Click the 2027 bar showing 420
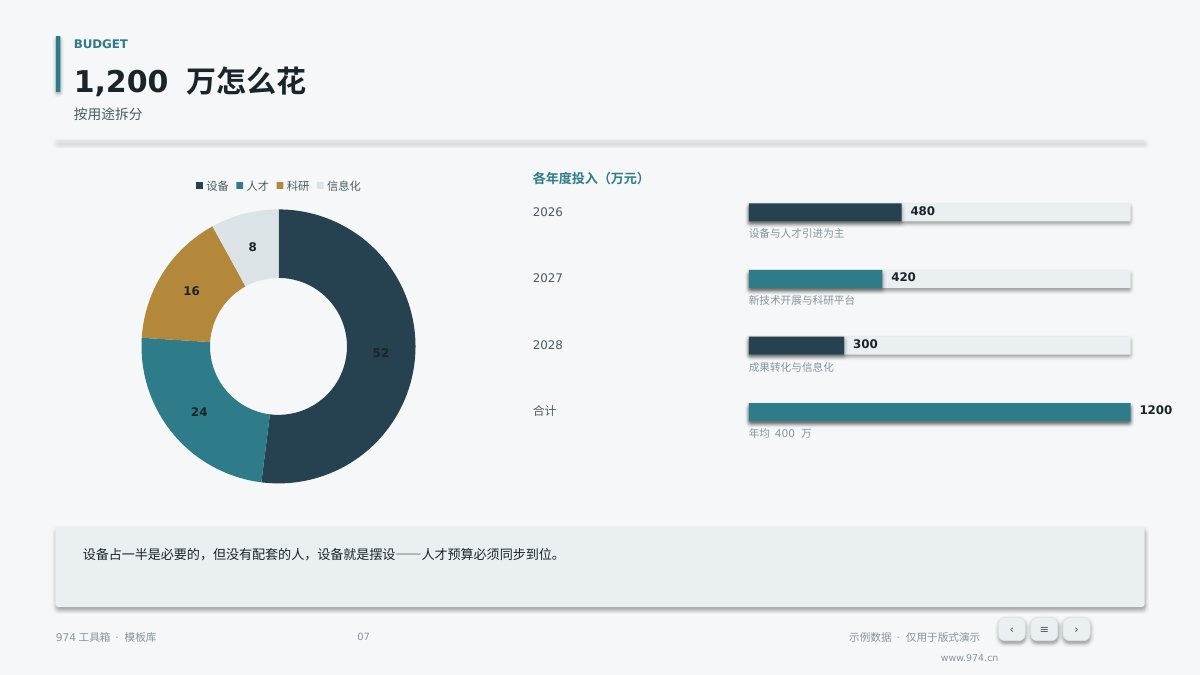The image size is (1200, 675). [815, 279]
